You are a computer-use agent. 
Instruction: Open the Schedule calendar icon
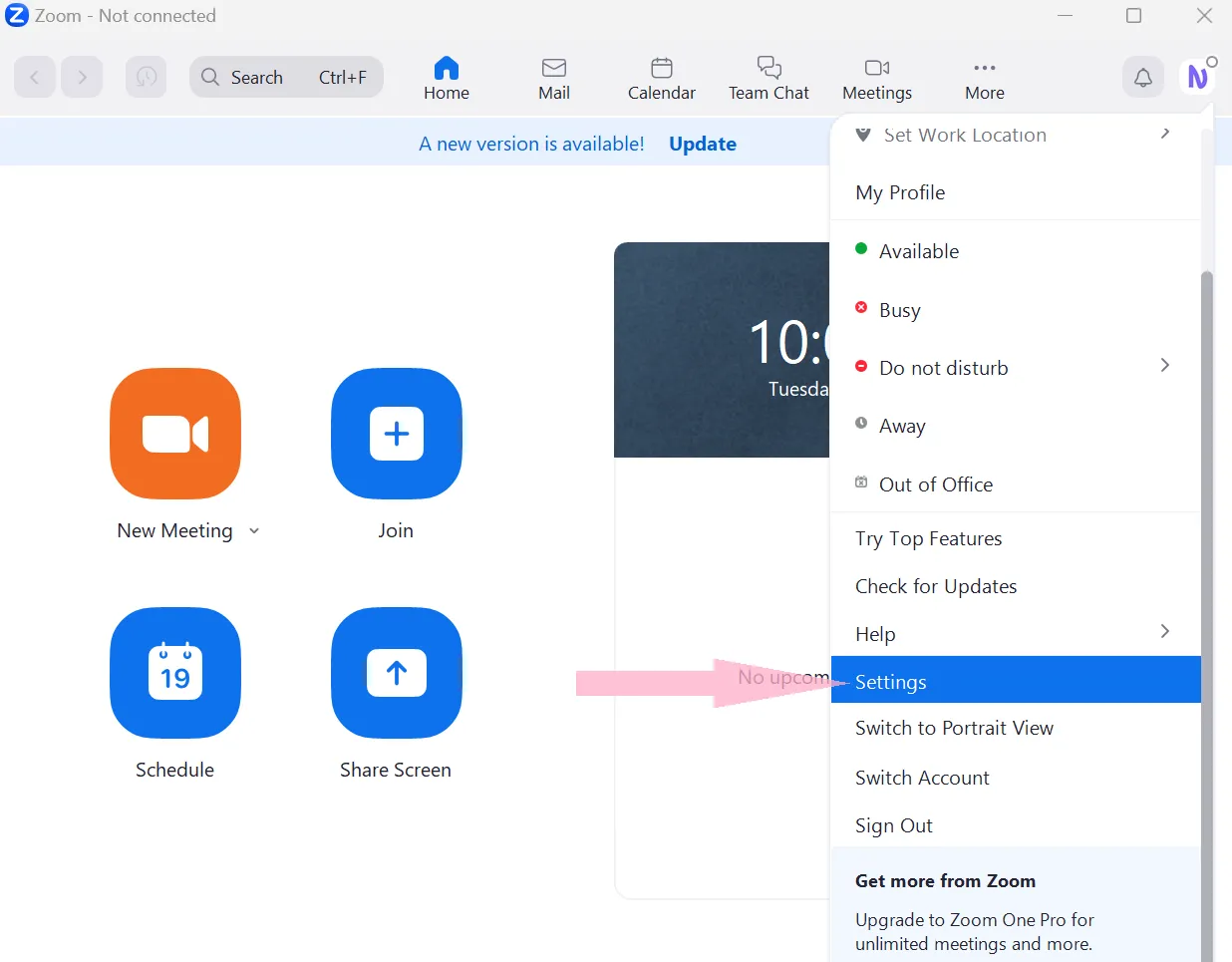[x=175, y=673]
